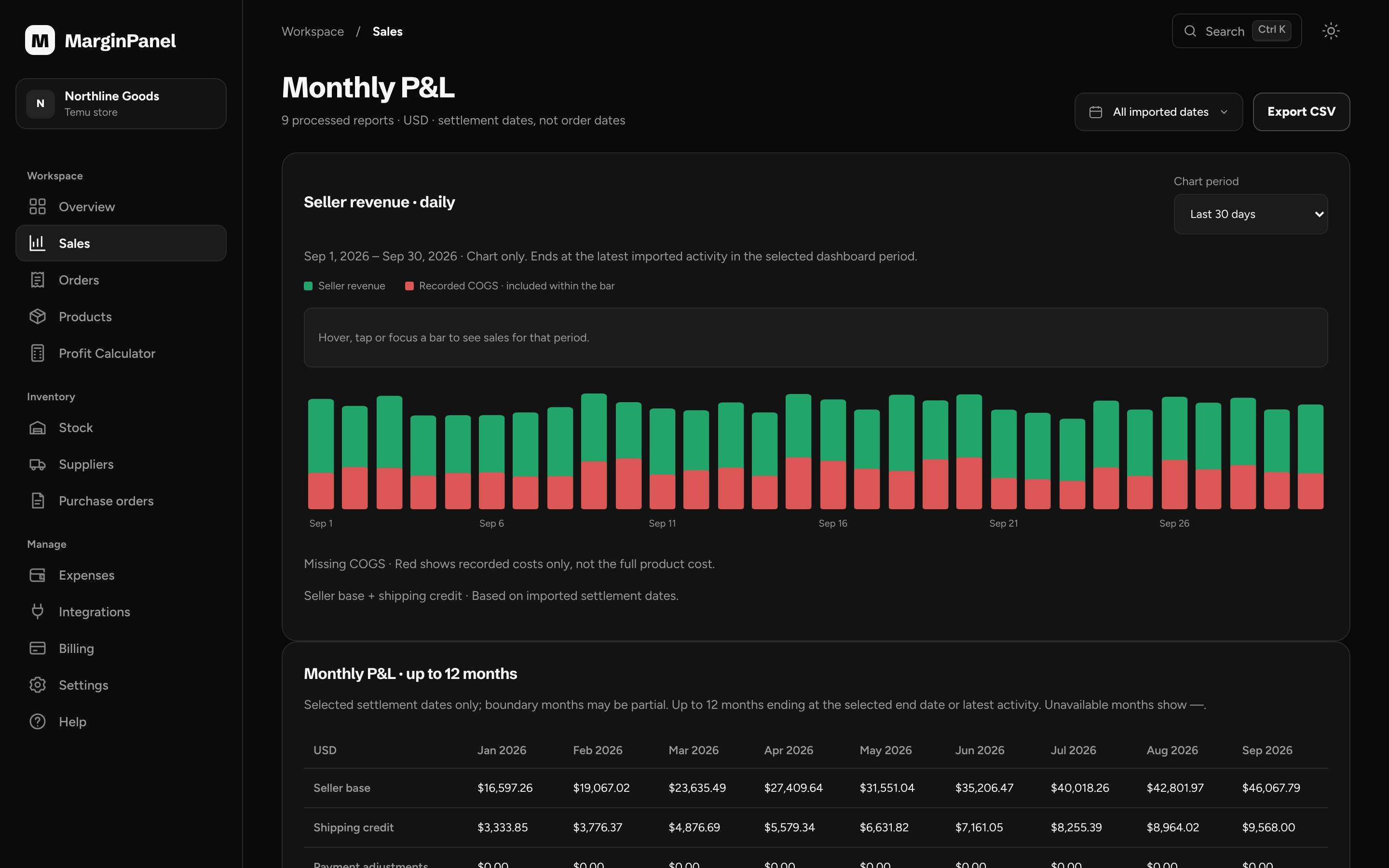This screenshot has height=868, width=1389.
Task: Click the chart bar above Sep 16
Action: click(833, 454)
